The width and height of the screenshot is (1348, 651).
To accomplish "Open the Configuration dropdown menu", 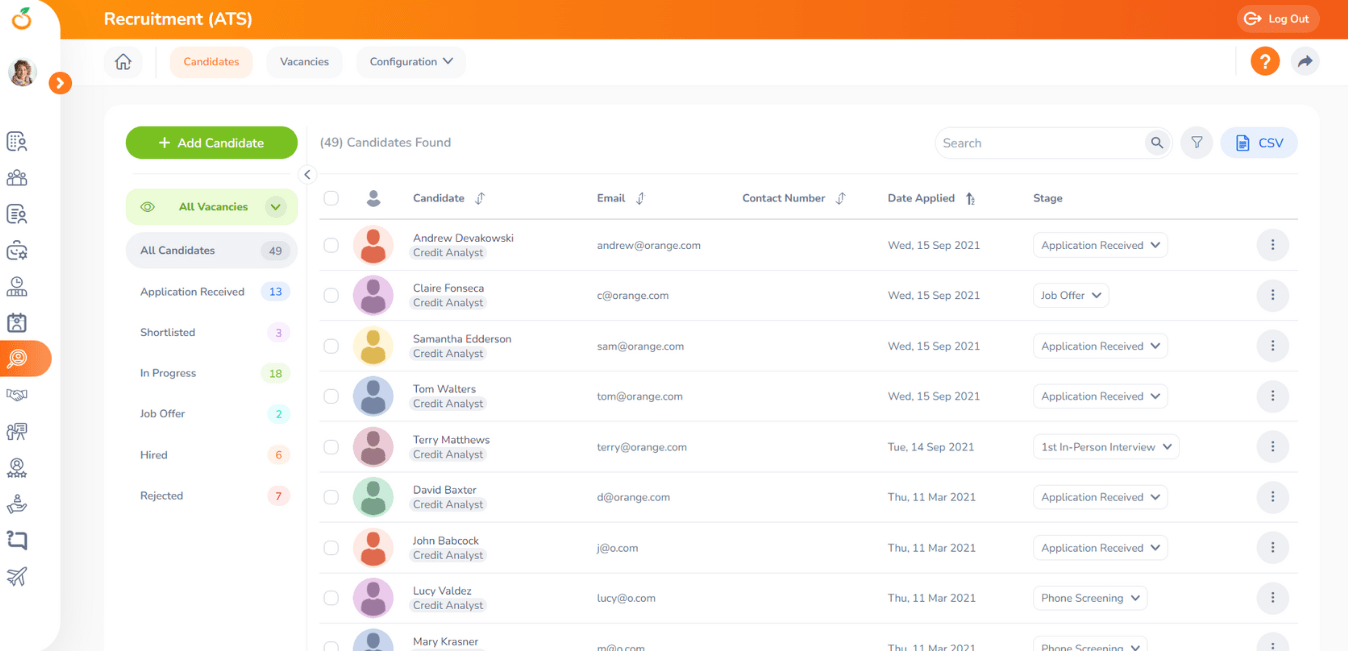I will (411, 61).
